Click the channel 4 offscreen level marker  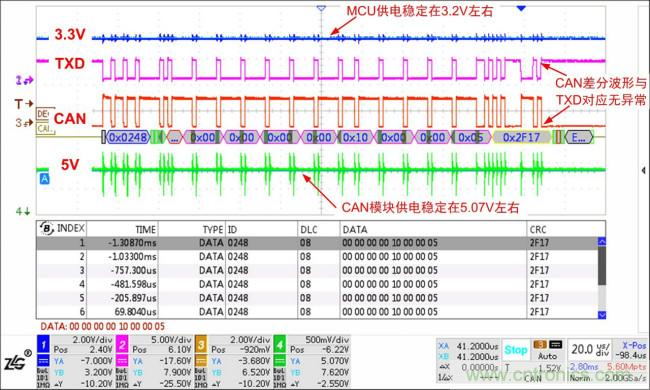coord(23,211)
